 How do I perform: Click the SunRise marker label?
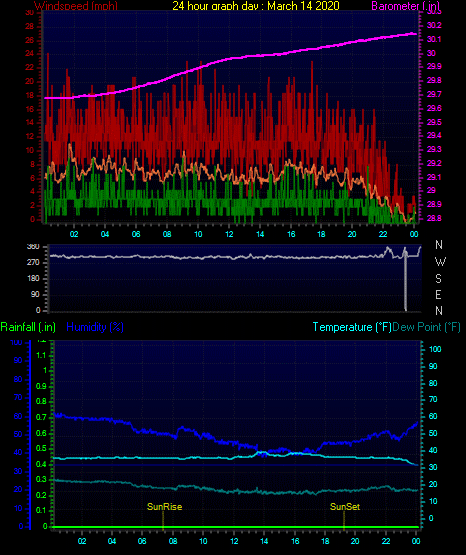click(x=165, y=507)
